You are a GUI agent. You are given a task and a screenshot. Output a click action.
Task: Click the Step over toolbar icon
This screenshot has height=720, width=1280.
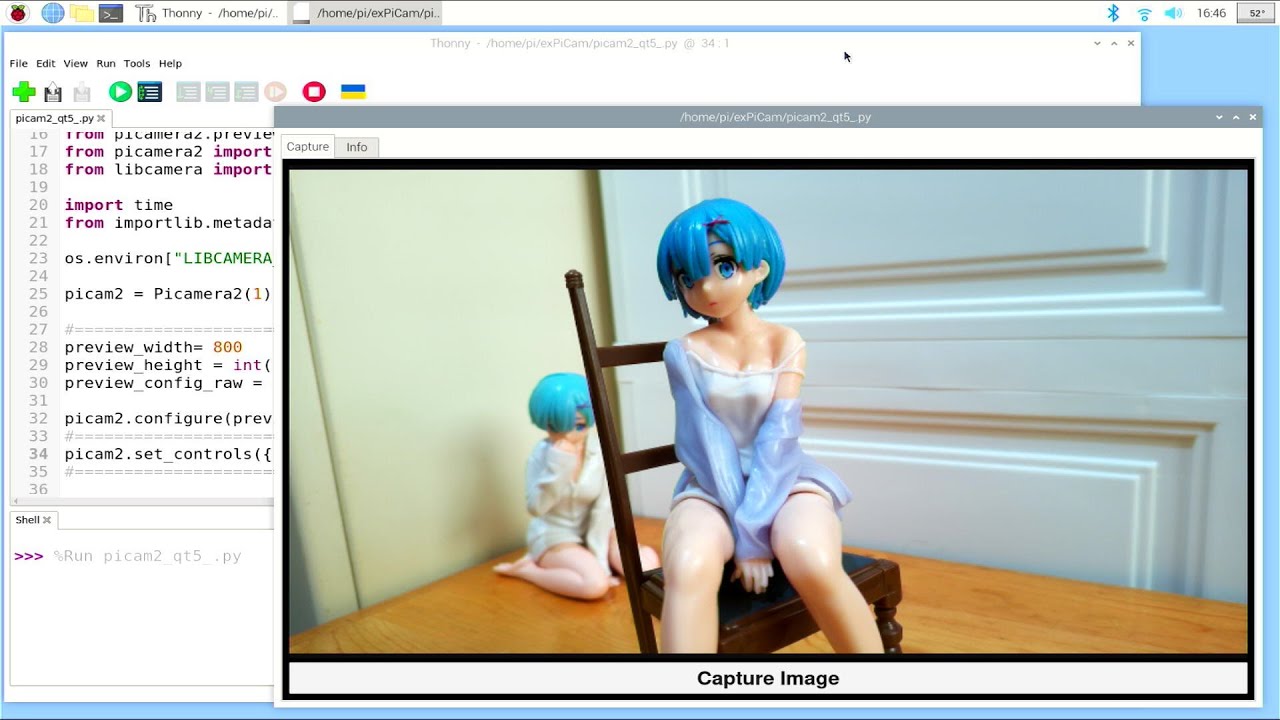[x=188, y=92]
